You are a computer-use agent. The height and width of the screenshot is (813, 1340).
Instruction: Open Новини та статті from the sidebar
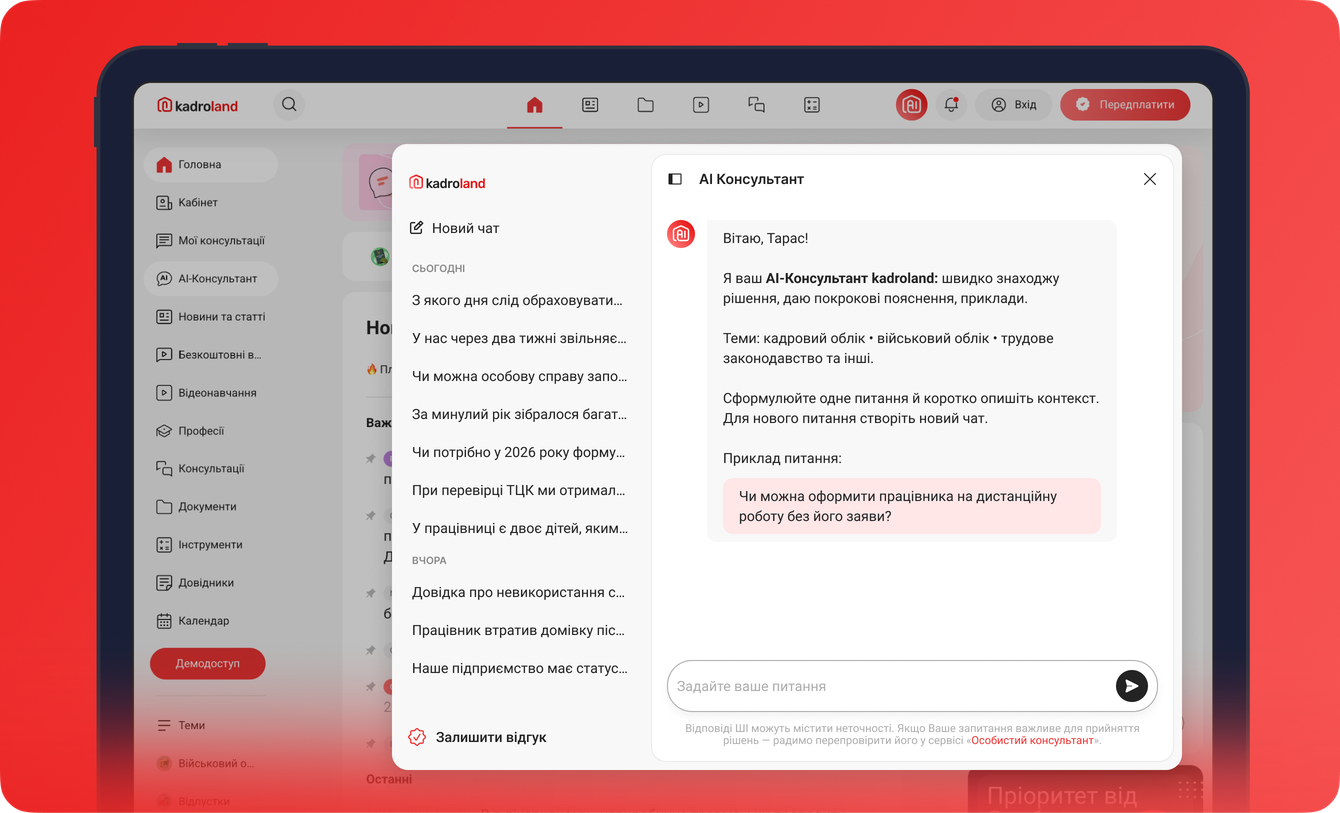[213, 316]
